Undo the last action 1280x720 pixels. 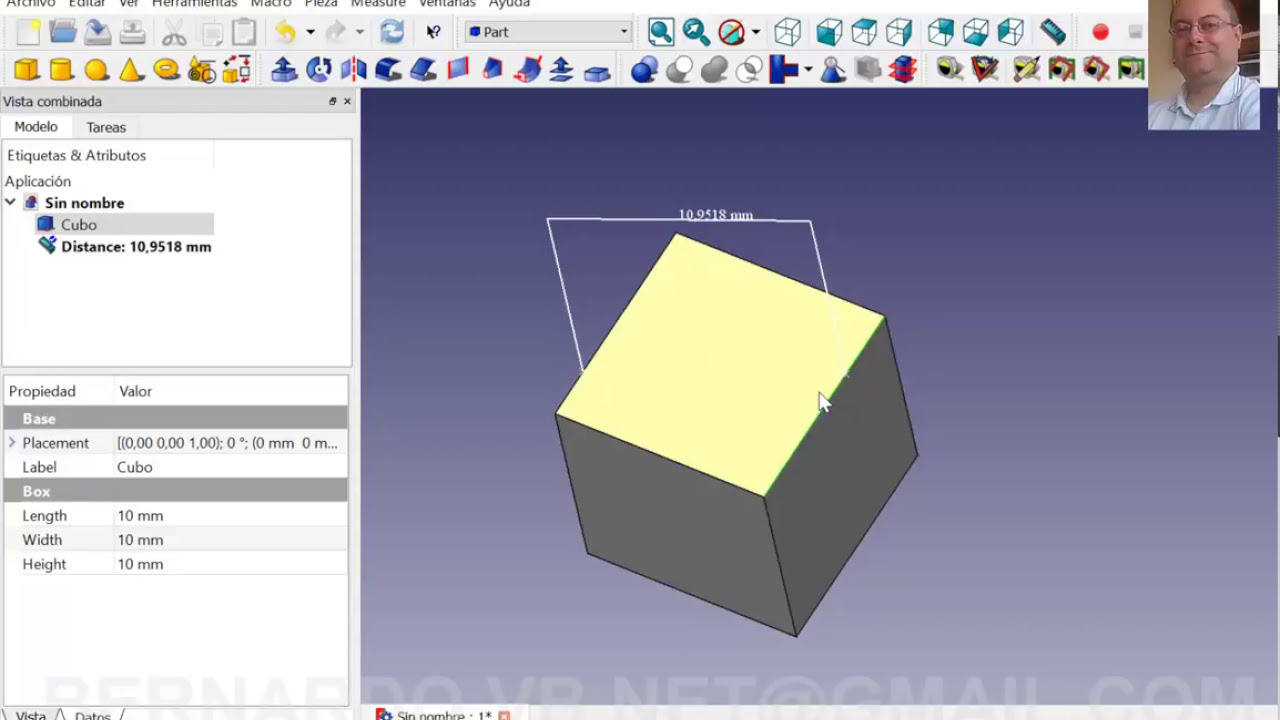286,32
